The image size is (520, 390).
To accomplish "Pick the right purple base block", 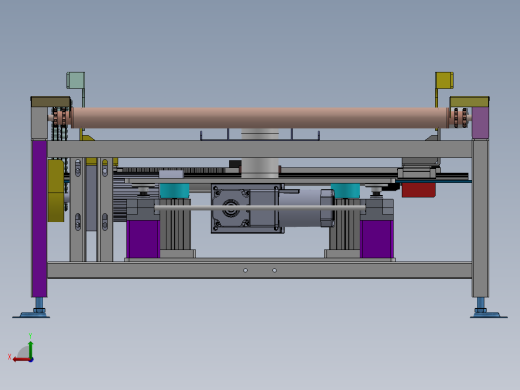I will 377,239.
